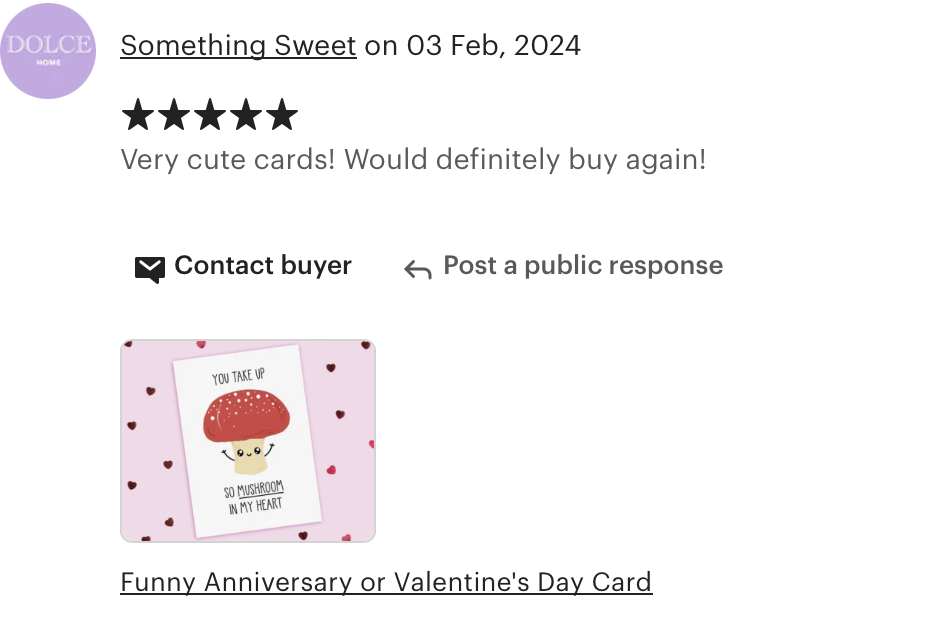Click the fourth rating star
This screenshot has height=638, width=930.
point(246,114)
